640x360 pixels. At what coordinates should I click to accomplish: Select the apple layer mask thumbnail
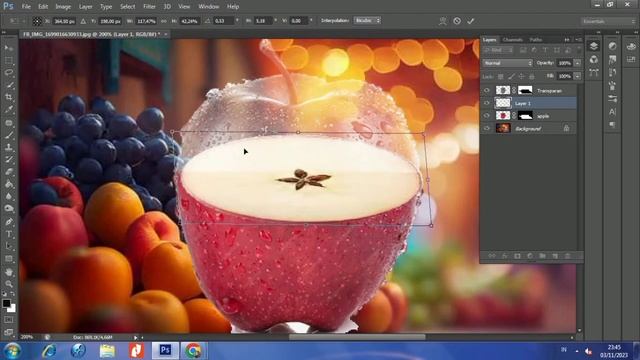[x=525, y=116]
